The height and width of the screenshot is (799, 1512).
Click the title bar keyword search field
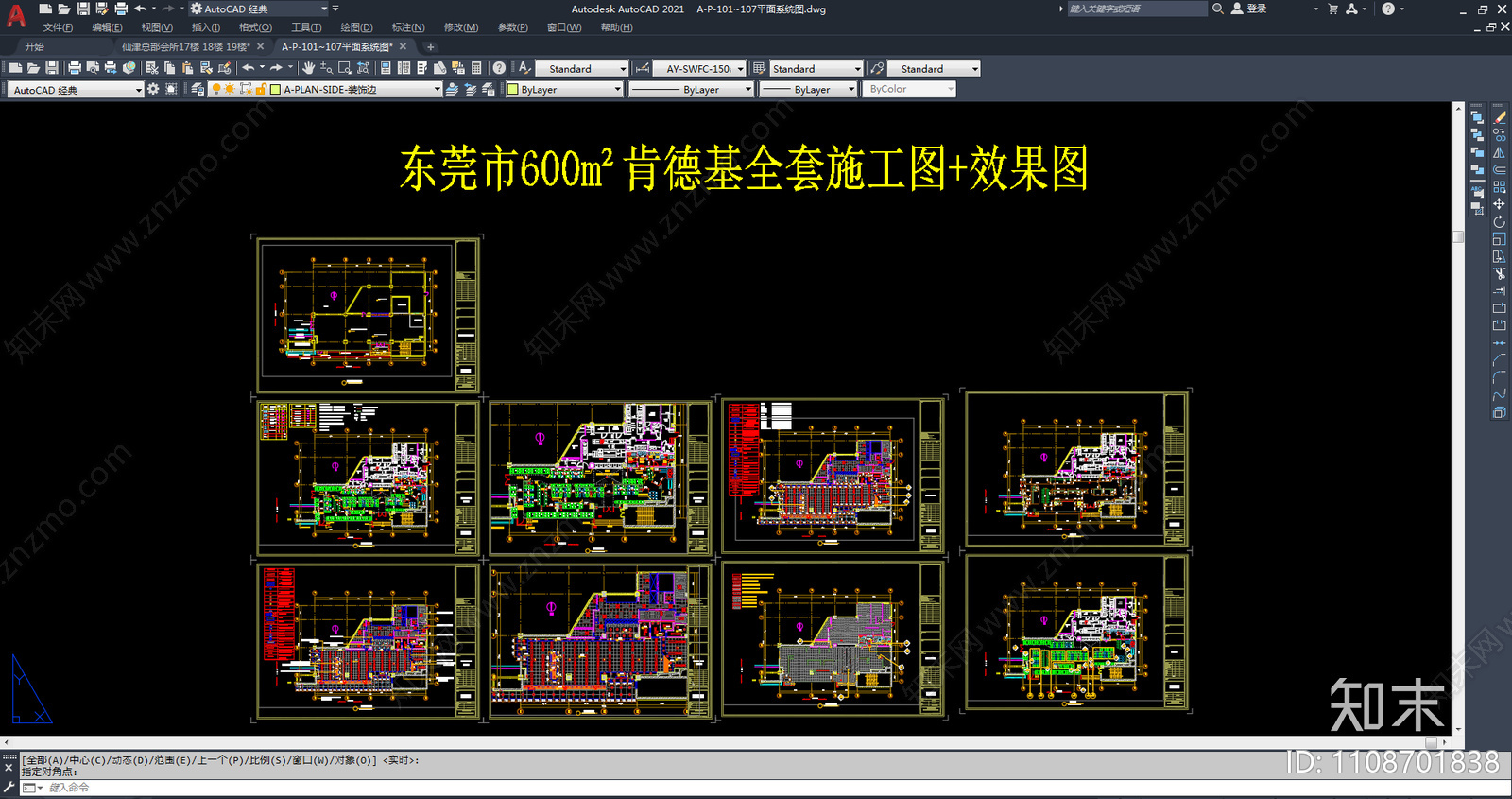point(1137,9)
